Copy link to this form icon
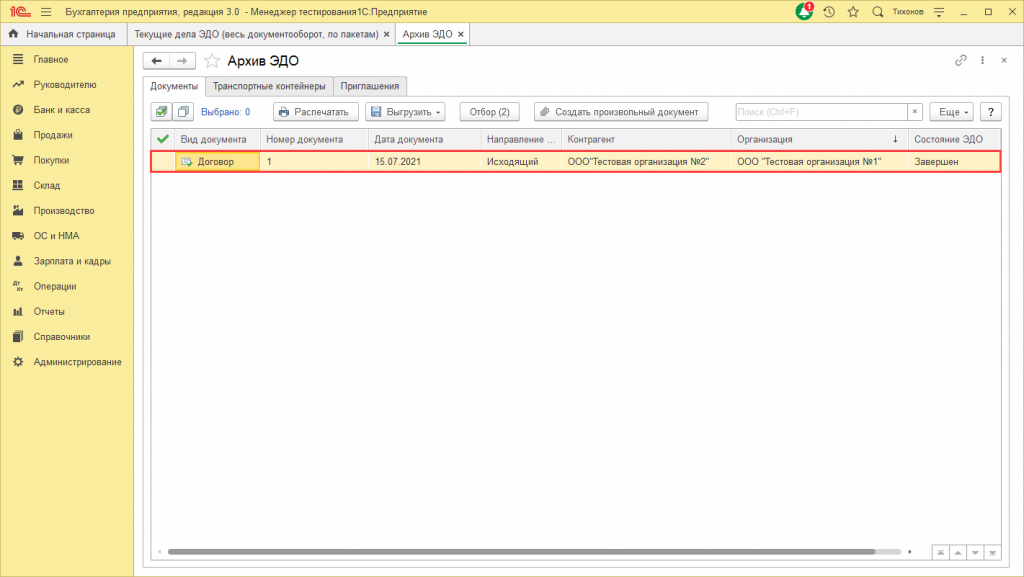The height and width of the screenshot is (577, 1024). [x=960, y=60]
